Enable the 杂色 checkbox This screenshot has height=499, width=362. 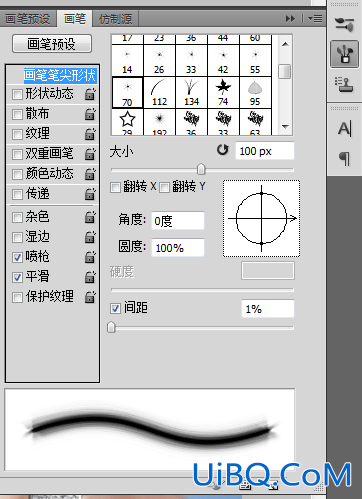[x=17, y=217]
